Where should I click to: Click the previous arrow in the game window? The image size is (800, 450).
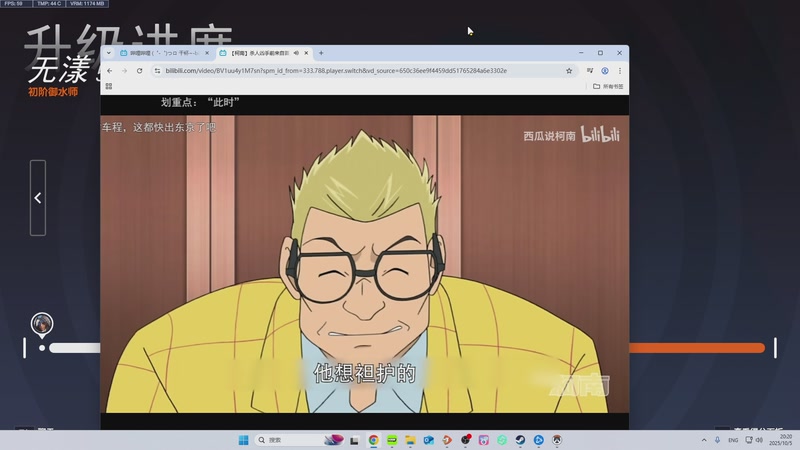coord(38,198)
